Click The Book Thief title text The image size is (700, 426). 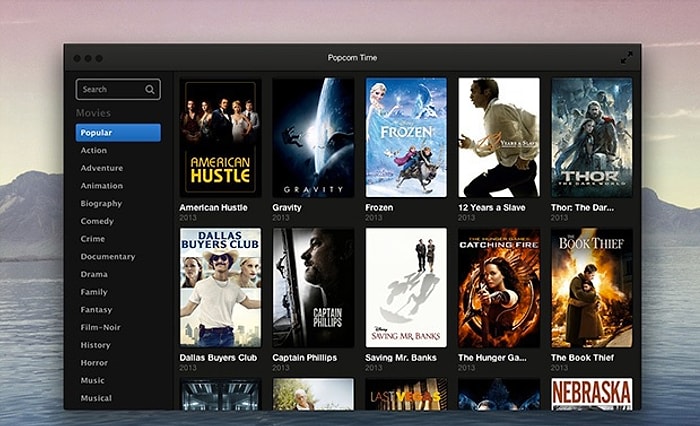click(x=583, y=358)
